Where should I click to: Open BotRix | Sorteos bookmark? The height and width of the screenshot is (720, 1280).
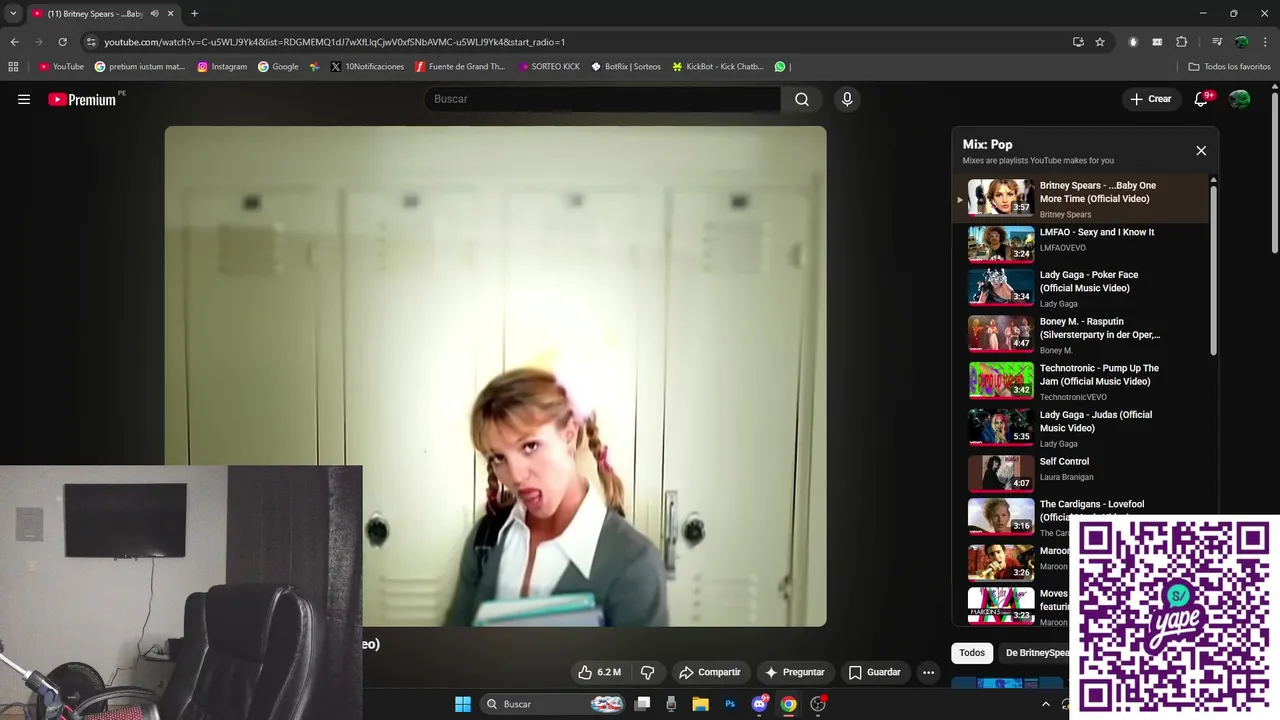626,67
